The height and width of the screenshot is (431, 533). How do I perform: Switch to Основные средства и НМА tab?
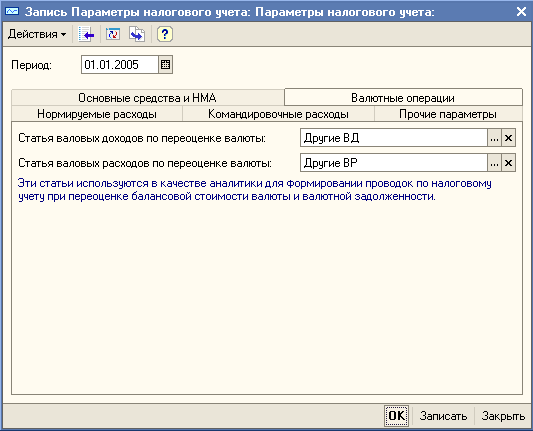147,98
